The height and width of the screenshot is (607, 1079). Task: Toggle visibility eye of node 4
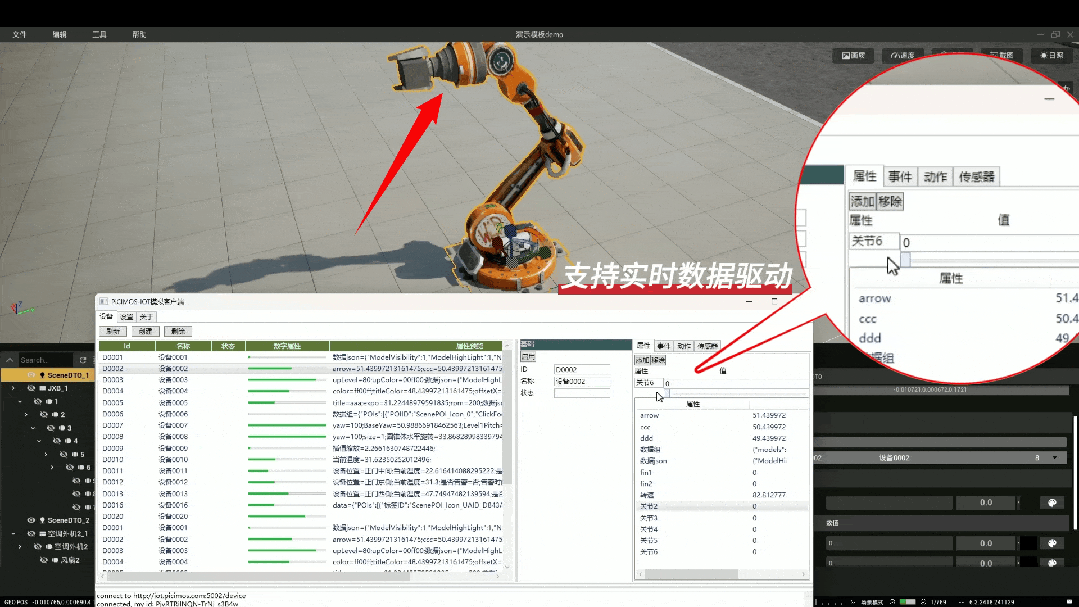coord(57,440)
